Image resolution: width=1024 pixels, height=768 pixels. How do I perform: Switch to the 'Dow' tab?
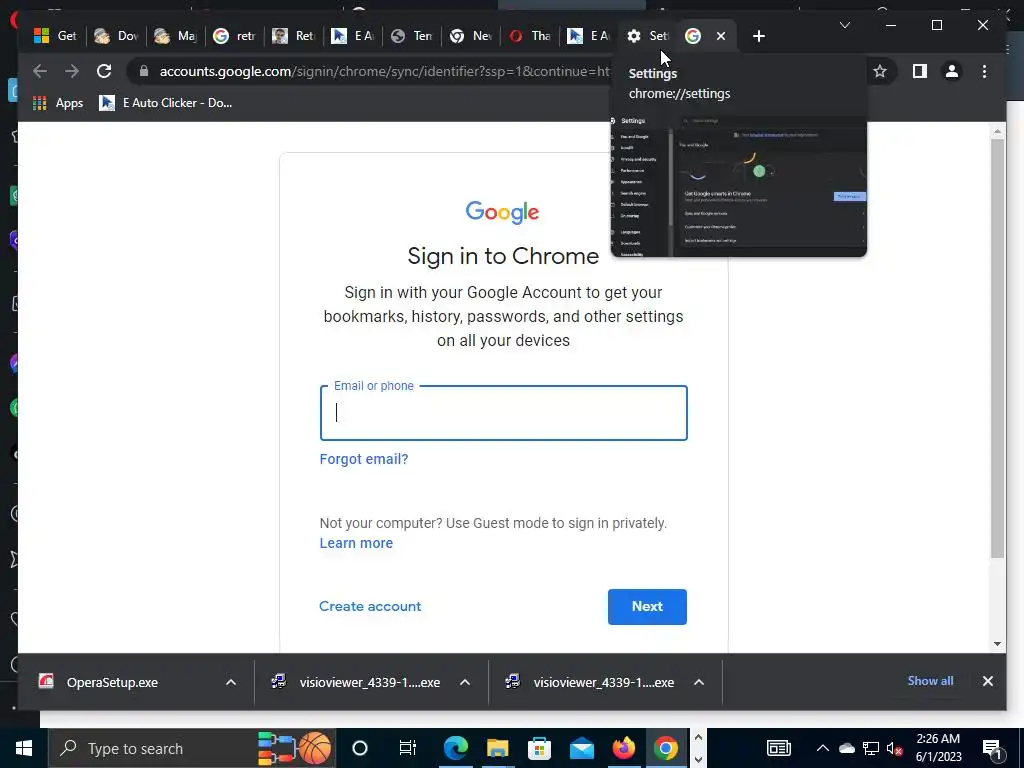[116, 36]
